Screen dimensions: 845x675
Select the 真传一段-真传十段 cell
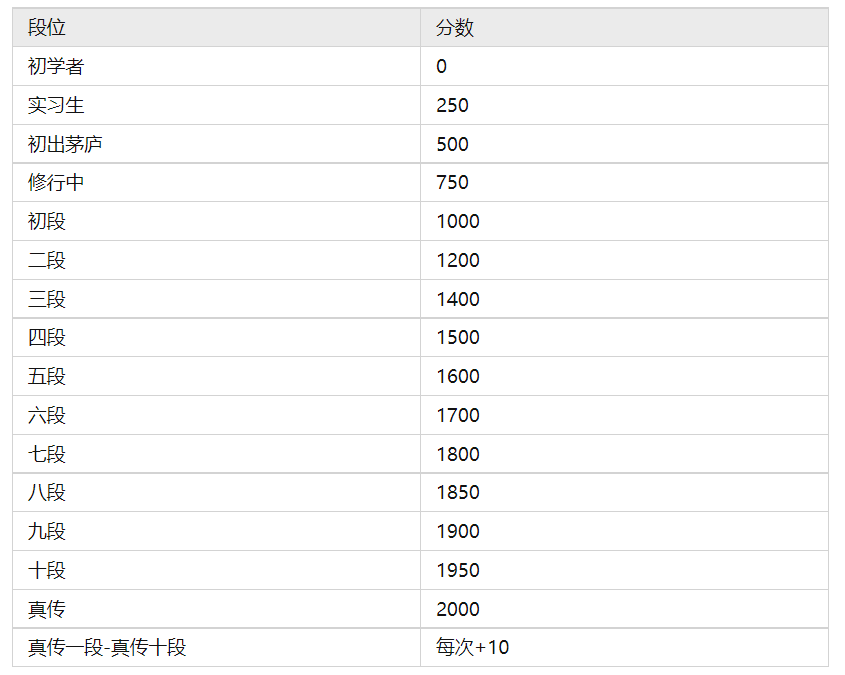point(107,647)
